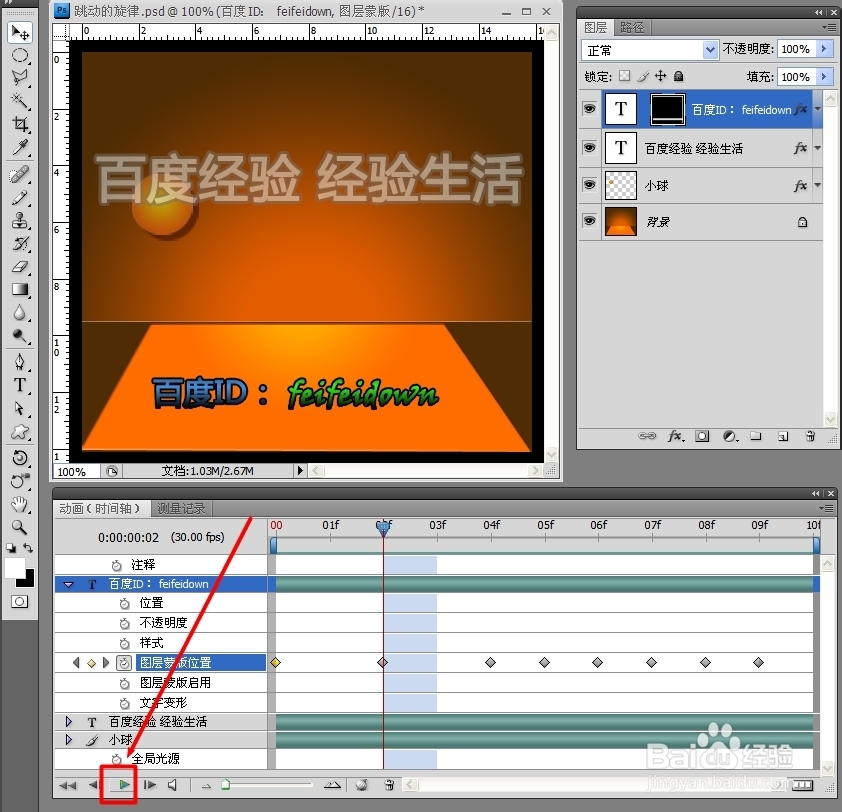This screenshot has height=812, width=842.
Task: Hide the 百度经验 经验生活 layer
Action: tap(590, 148)
